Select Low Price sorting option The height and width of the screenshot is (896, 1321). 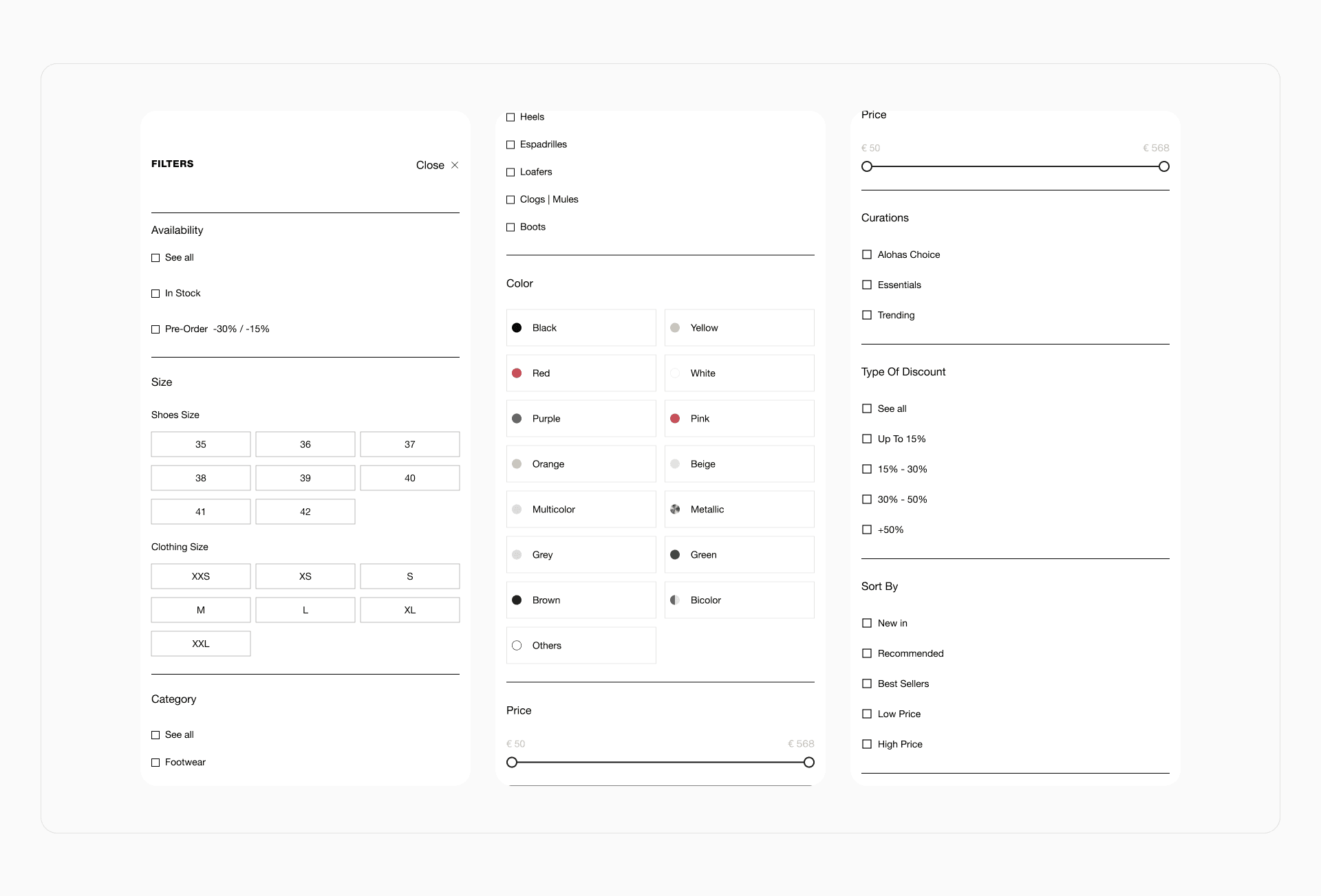(867, 714)
